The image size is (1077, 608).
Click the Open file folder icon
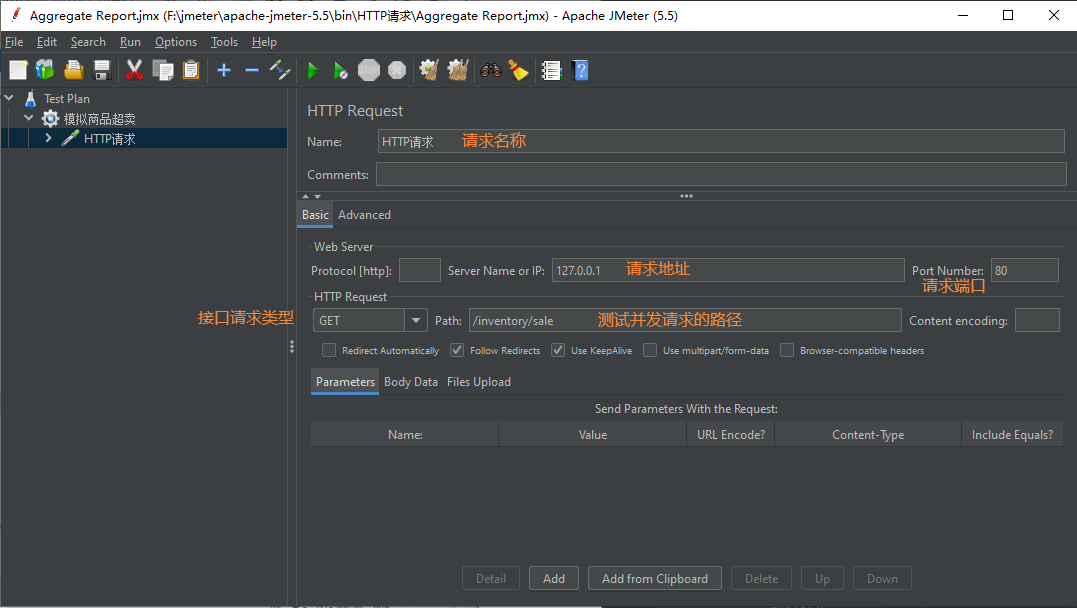73,70
